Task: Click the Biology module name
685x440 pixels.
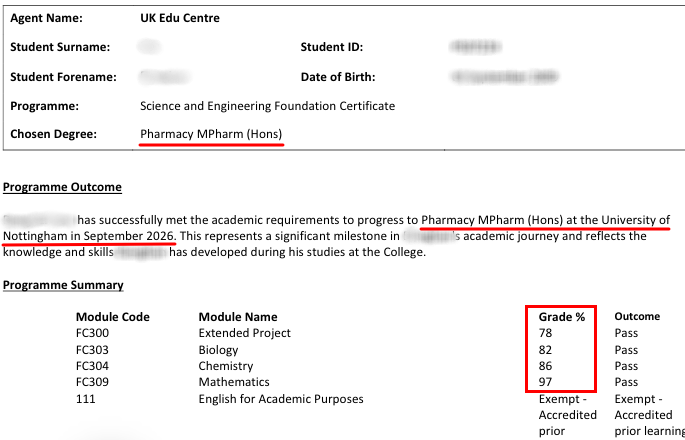Action: (218, 350)
